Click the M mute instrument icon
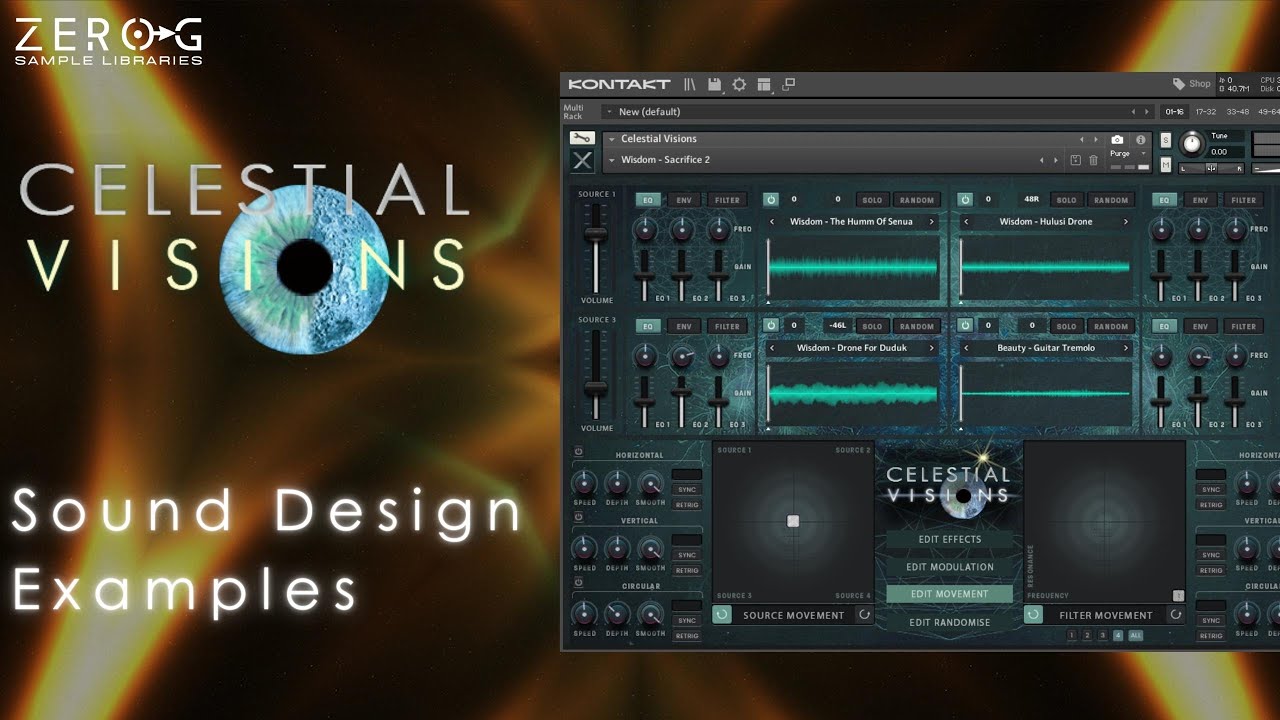This screenshot has width=1280, height=720. click(1165, 164)
